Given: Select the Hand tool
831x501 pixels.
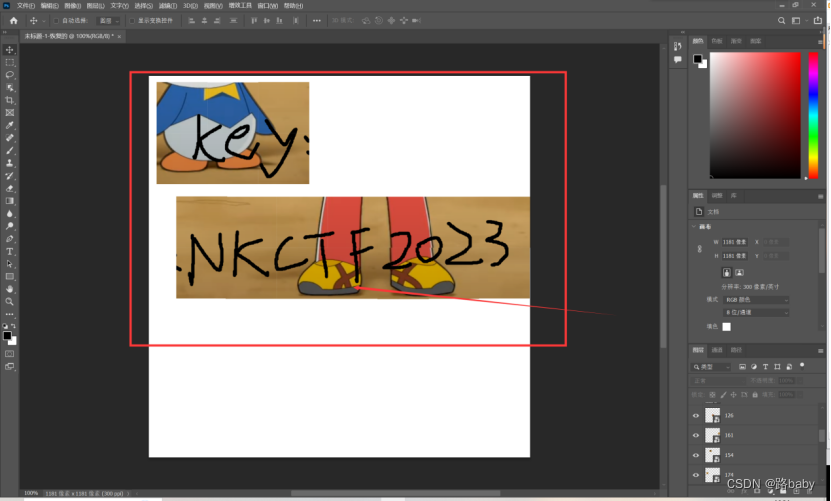Looking at the screenshot, I should click(10, 289).
